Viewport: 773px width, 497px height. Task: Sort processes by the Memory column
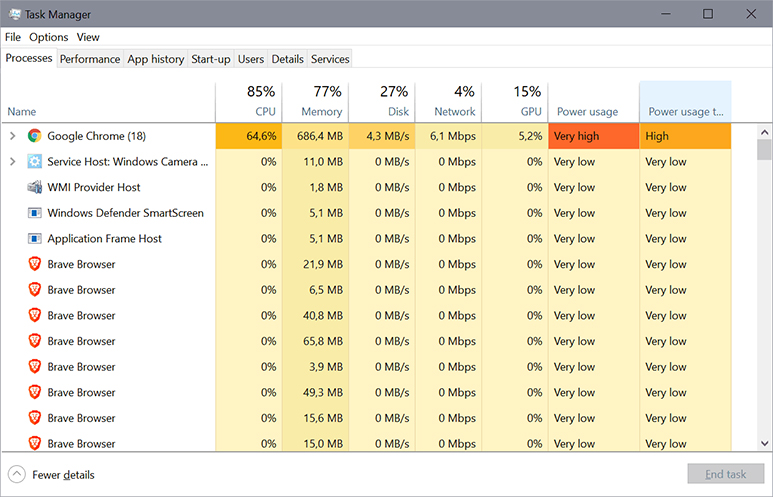click(x=316, y=102)
